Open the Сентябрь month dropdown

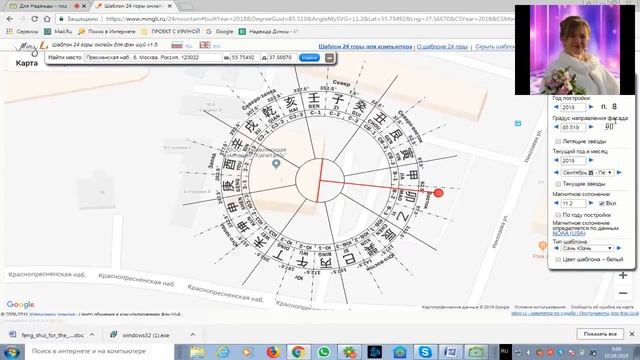tap(587, 173)
